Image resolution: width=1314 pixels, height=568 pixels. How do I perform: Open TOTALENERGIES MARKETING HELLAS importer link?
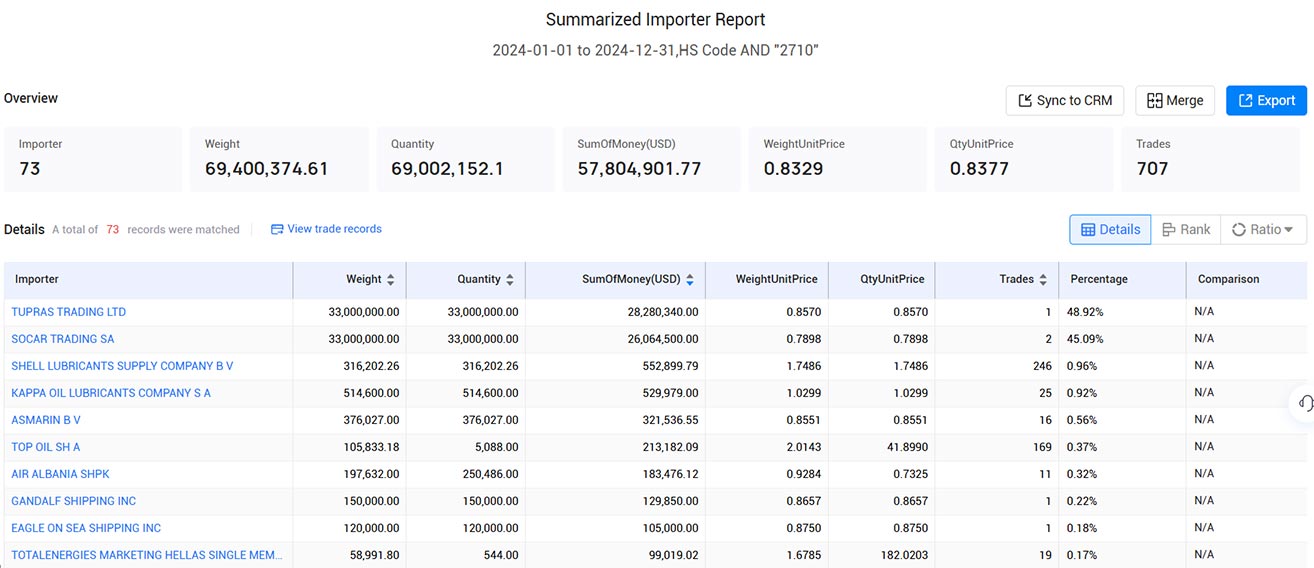click(x=147, y=555)
